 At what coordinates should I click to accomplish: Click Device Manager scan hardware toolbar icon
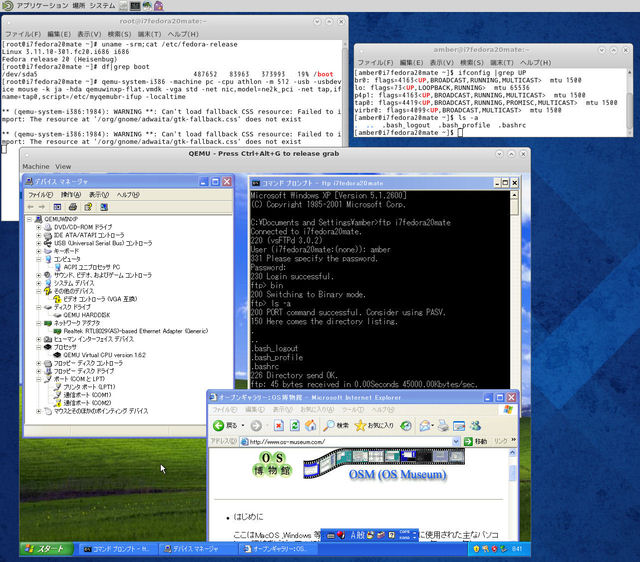click(x=104, y=207)
